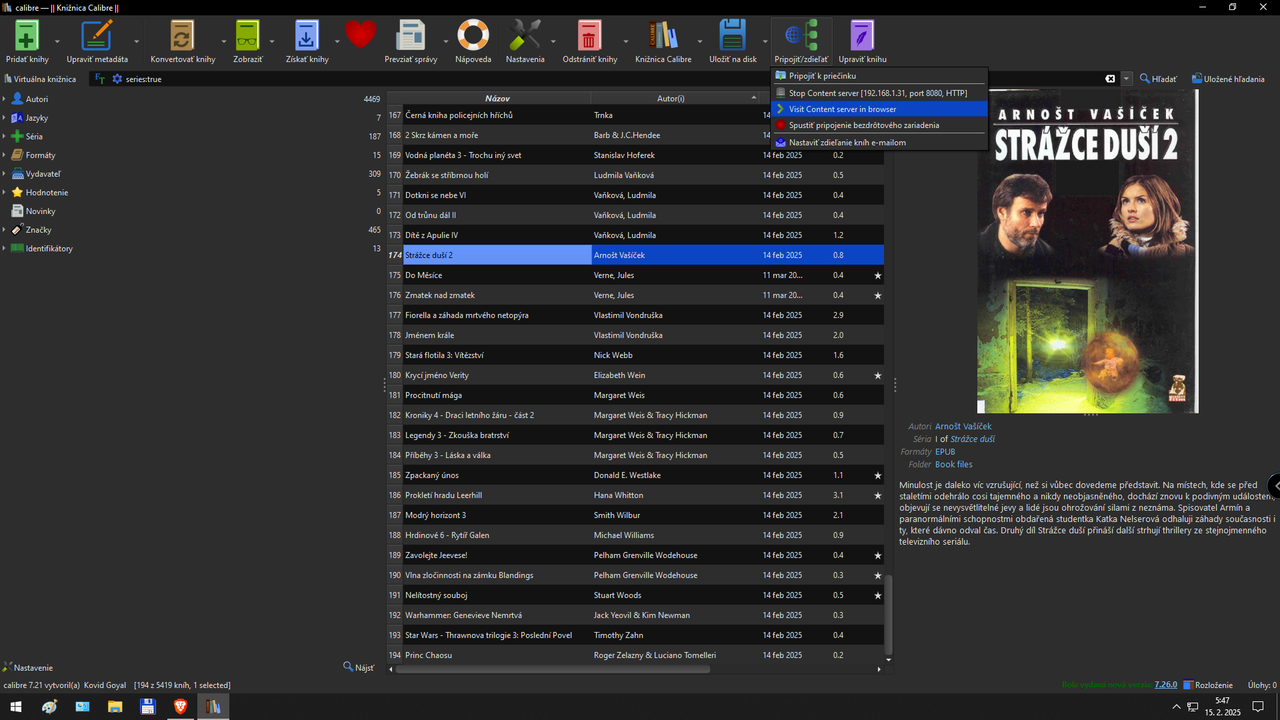Open dropdown arrow next to Pridať knihy
Screen dimensions: 1280x720
tap(57, 42)
